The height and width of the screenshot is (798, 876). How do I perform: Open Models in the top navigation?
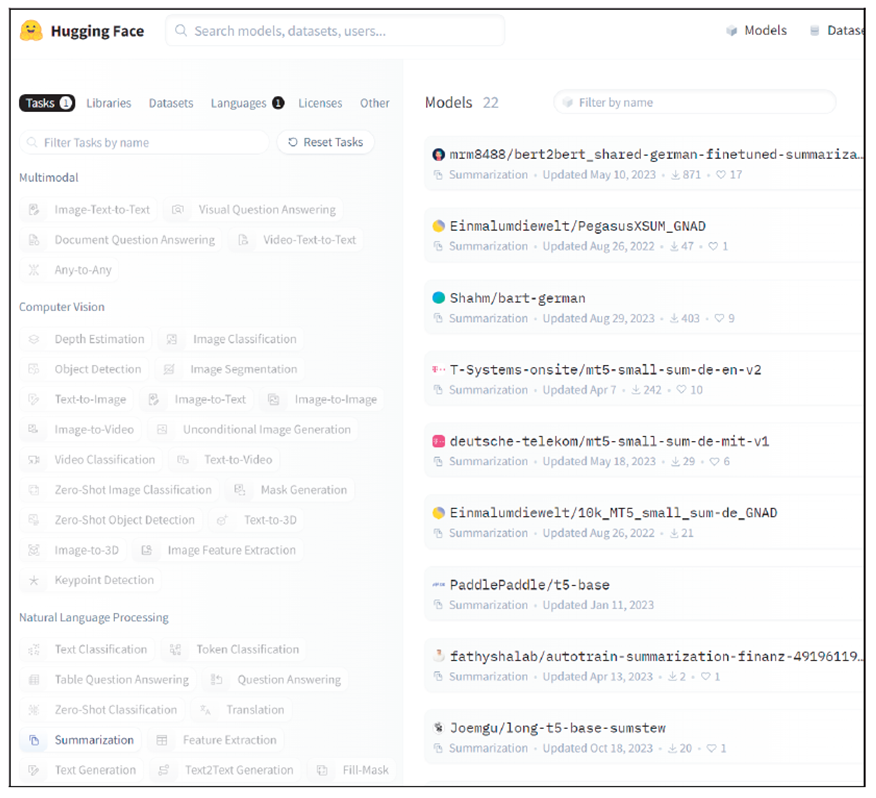pyautogui.click(x=756, y=31)
